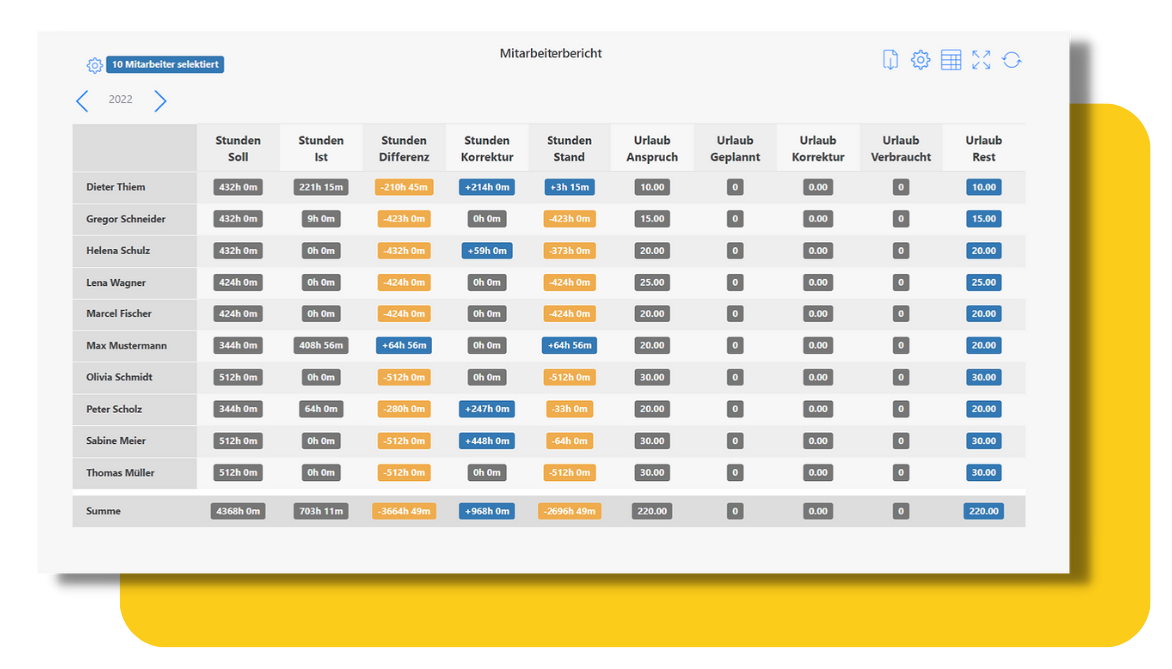Advance to next year with right arrow

pos(160,100)
